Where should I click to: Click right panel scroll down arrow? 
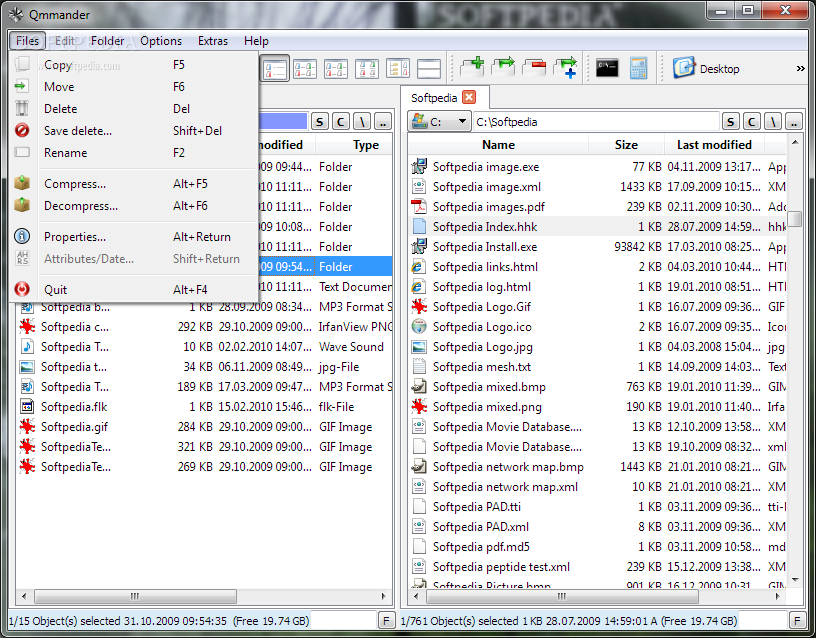[795, 580]
